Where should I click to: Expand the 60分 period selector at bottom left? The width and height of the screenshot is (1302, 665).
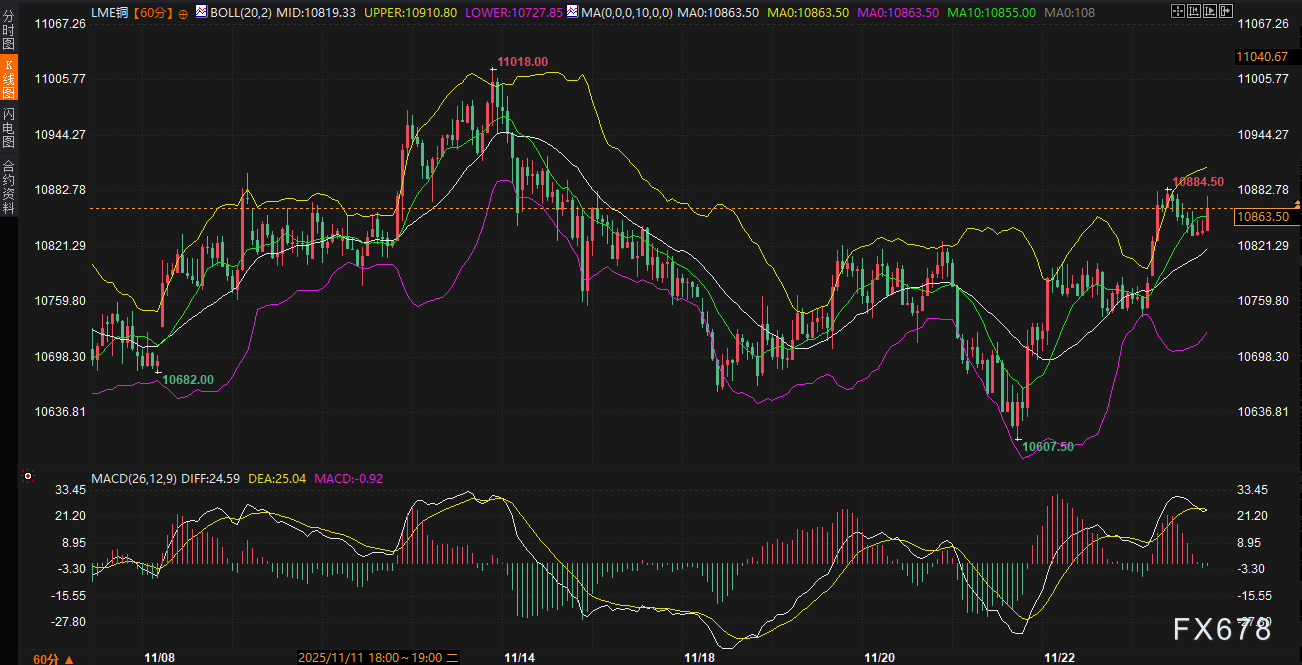click(x=46, y=659)
